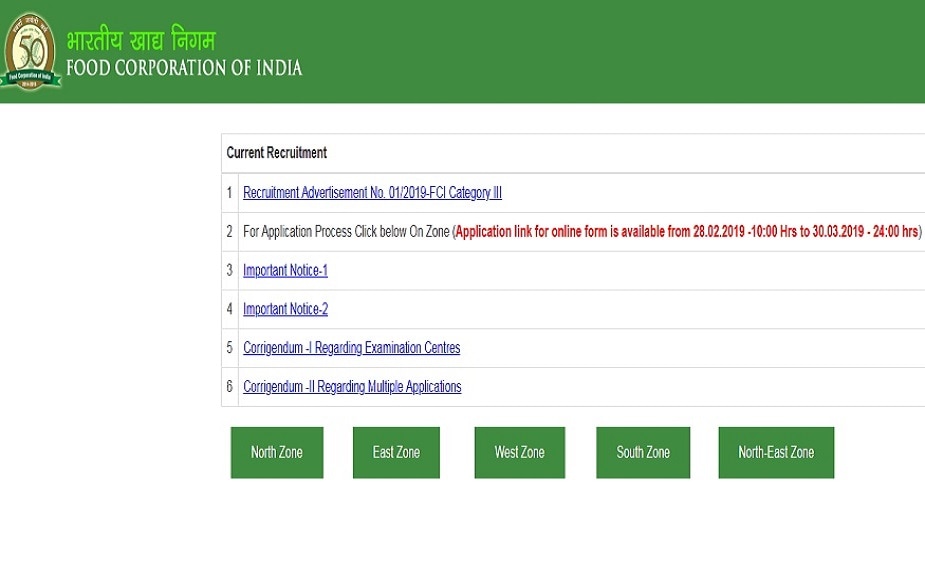Click the Hindi title भारतीय खाद्य निगम

[x=141, y=40]
